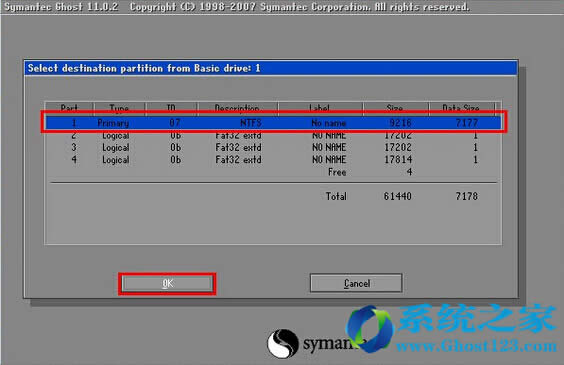The width and height of the screenshot is (564, 365).
Task: Click the 9216 size of partition 1
Action: (x=400, y=123)
